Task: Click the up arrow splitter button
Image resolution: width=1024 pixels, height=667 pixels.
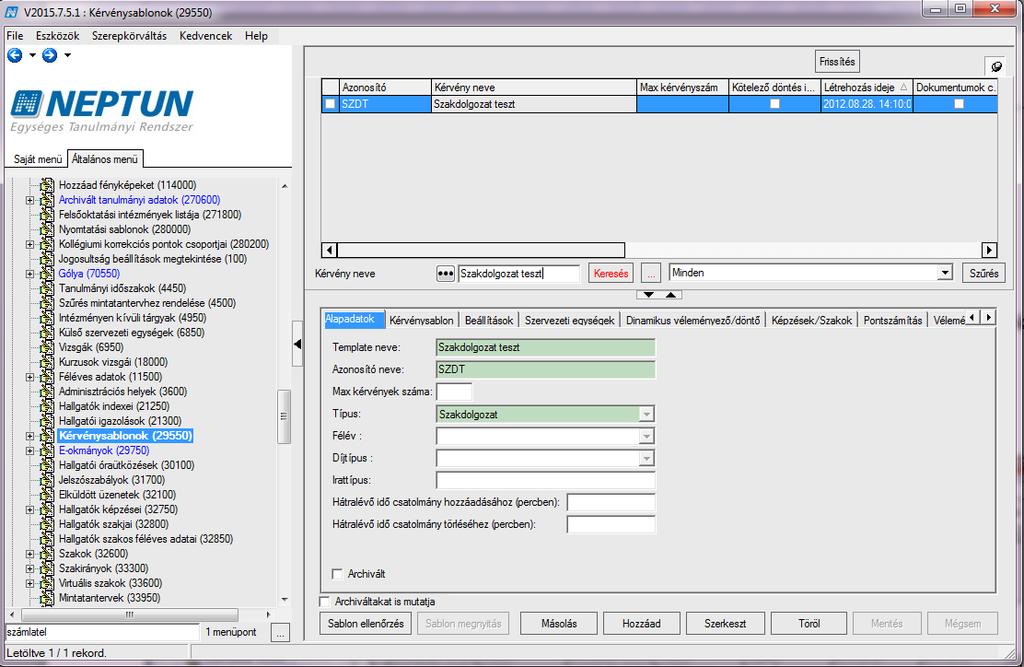Action: pyautogui.click(x=671, y=295)
